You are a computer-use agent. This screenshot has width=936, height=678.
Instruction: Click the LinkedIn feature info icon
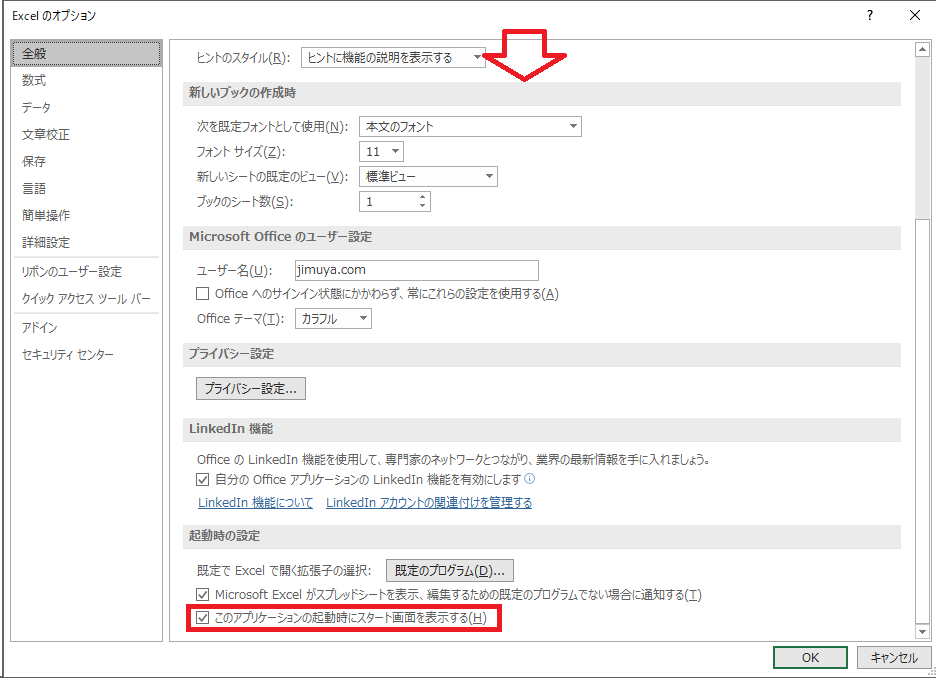(x=529, y=479)
